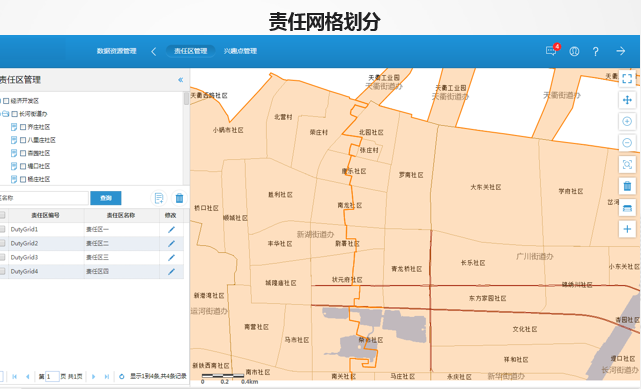Open the 数据资源管理 menu
The image size is (641, 389).
(117, 51)
